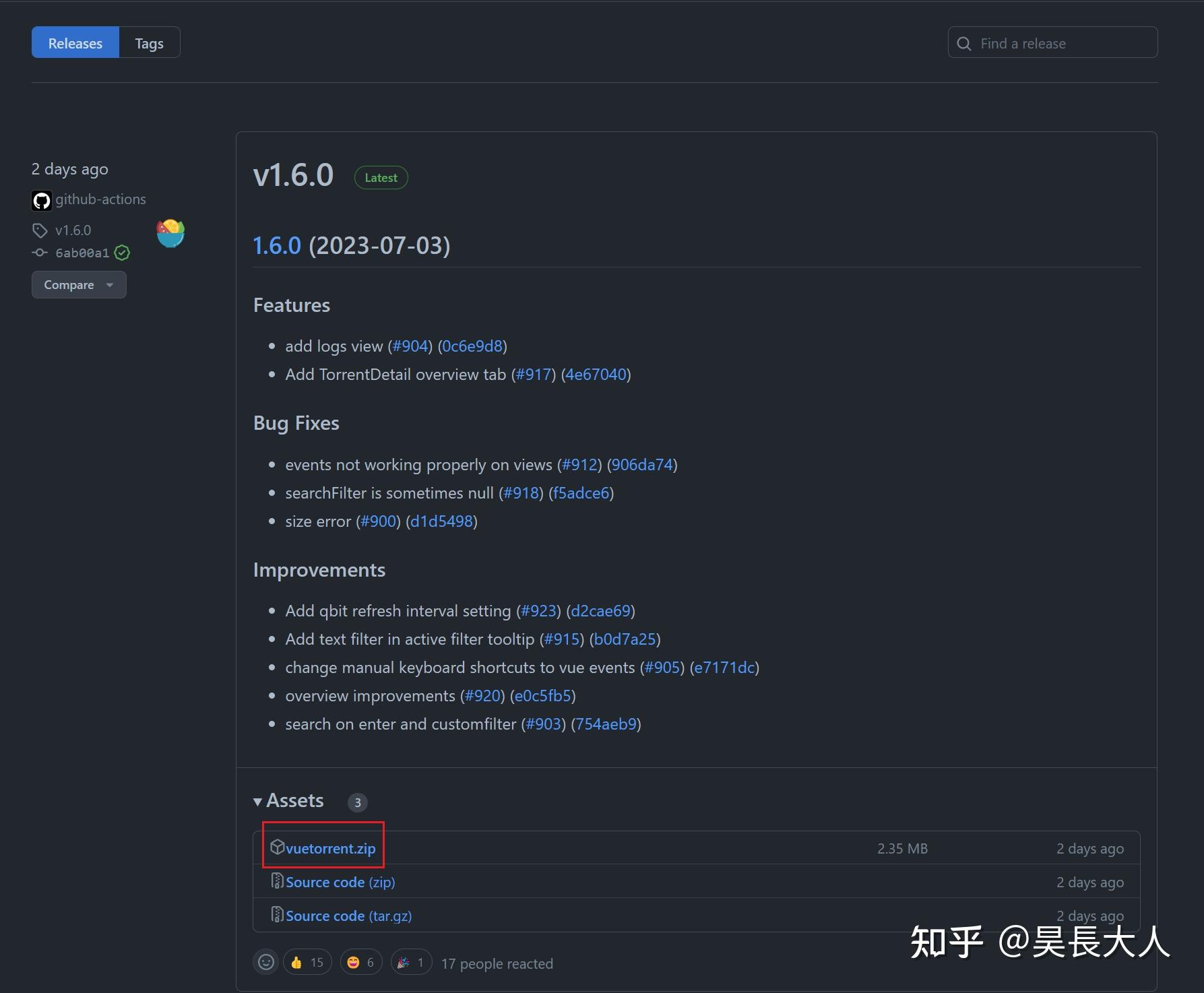Open the add reaction smiley button

266,962
